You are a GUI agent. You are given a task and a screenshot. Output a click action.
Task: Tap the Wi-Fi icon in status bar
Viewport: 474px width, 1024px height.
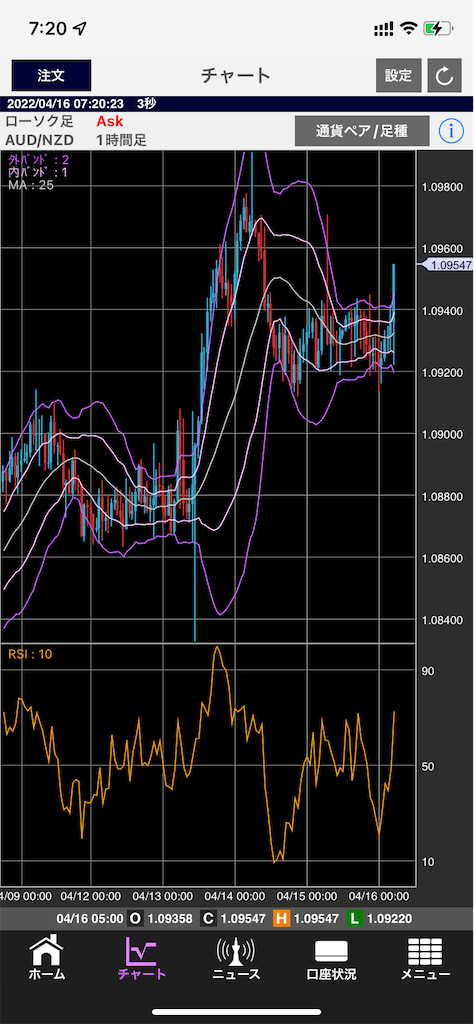coord(409,29)
